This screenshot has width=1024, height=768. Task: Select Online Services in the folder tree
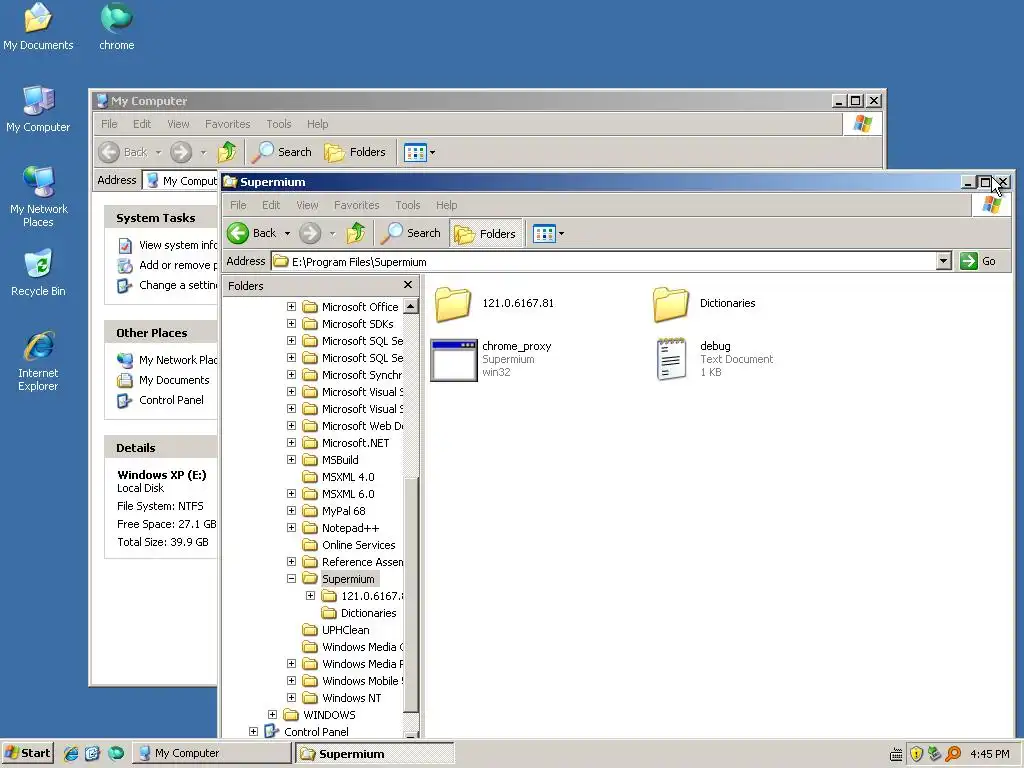tap(358, 545)
